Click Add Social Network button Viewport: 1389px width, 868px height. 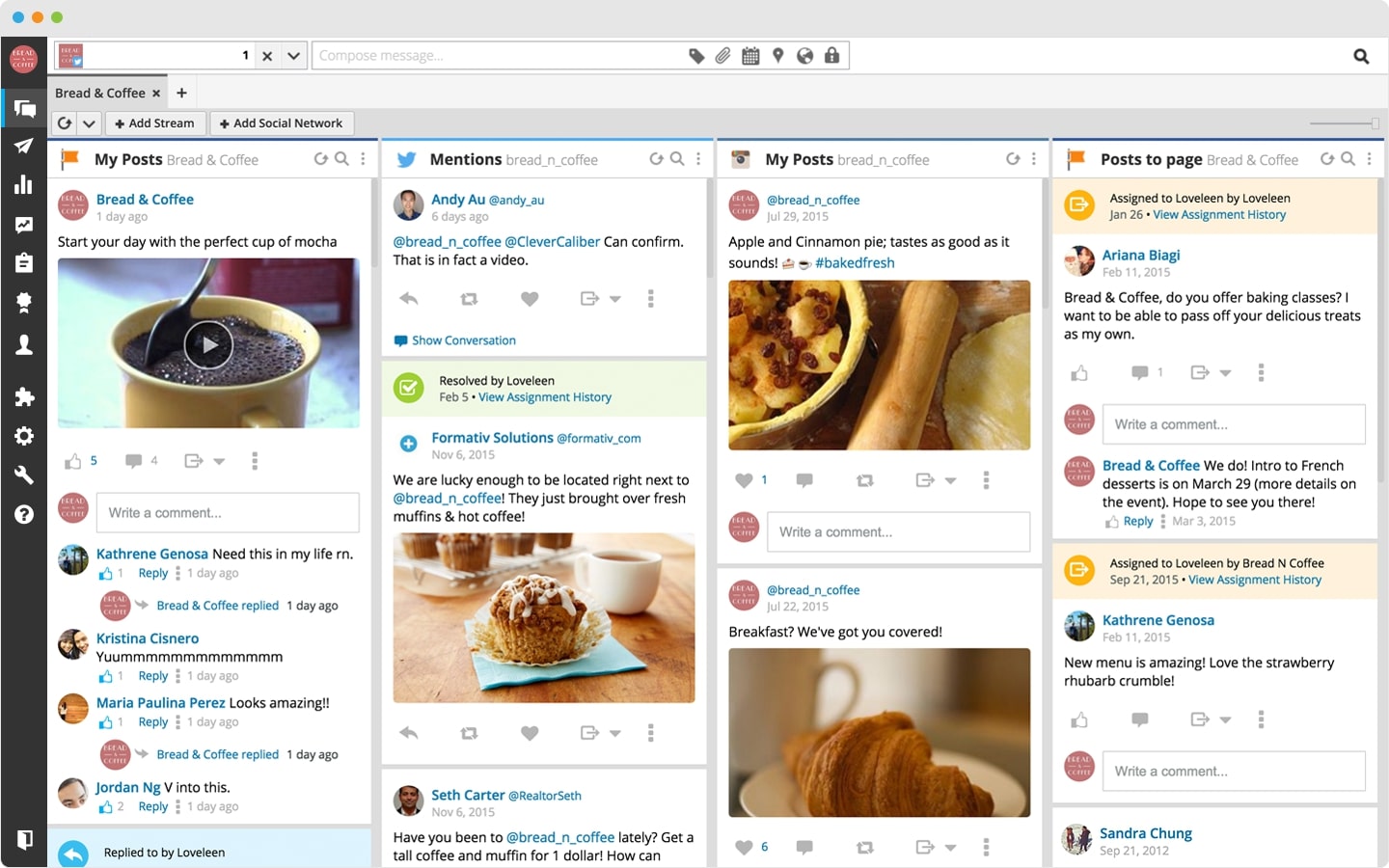[x=282, y=122]
